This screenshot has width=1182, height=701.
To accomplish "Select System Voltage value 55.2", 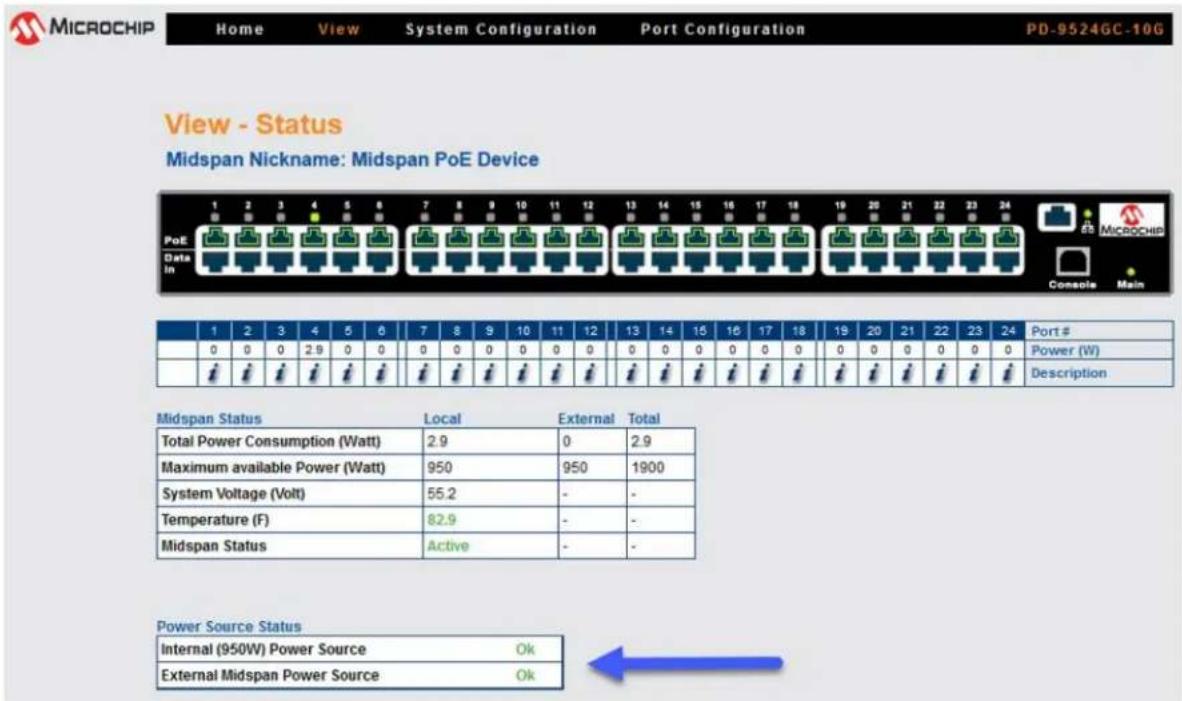I will coord(442,494).
